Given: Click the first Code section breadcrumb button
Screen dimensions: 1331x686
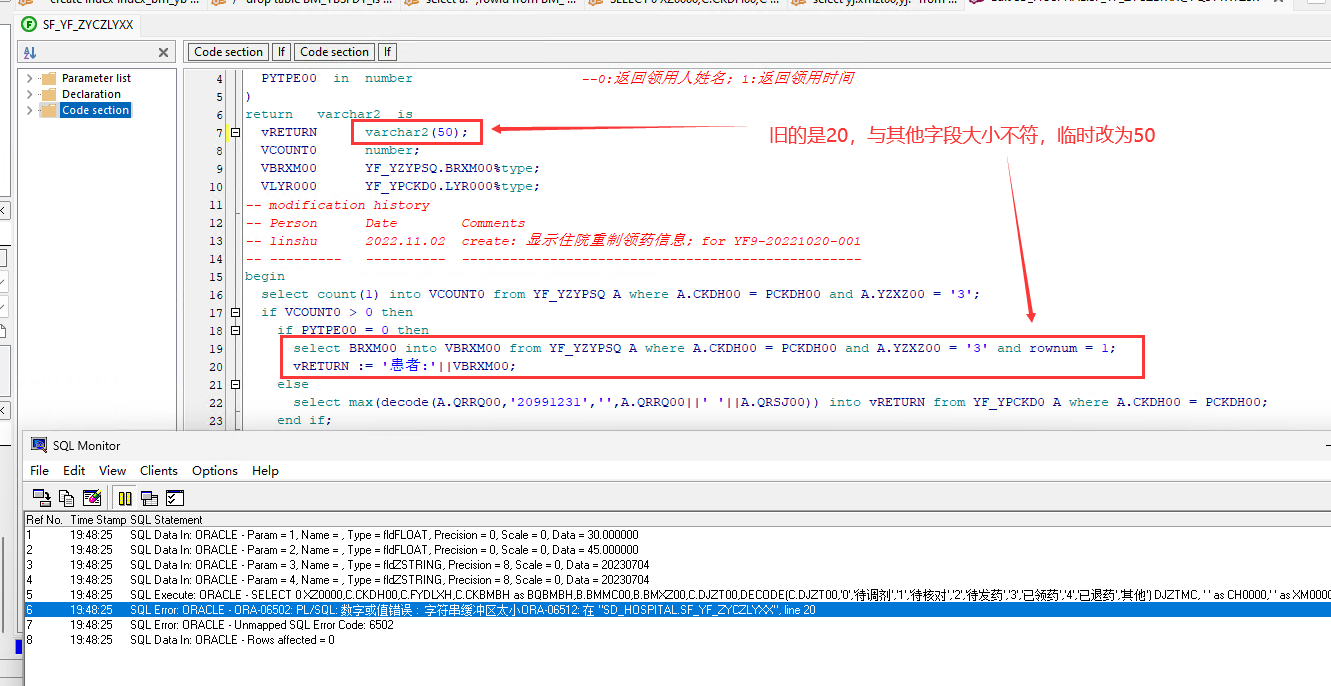Looking at the screenshot, I should 229,52.
